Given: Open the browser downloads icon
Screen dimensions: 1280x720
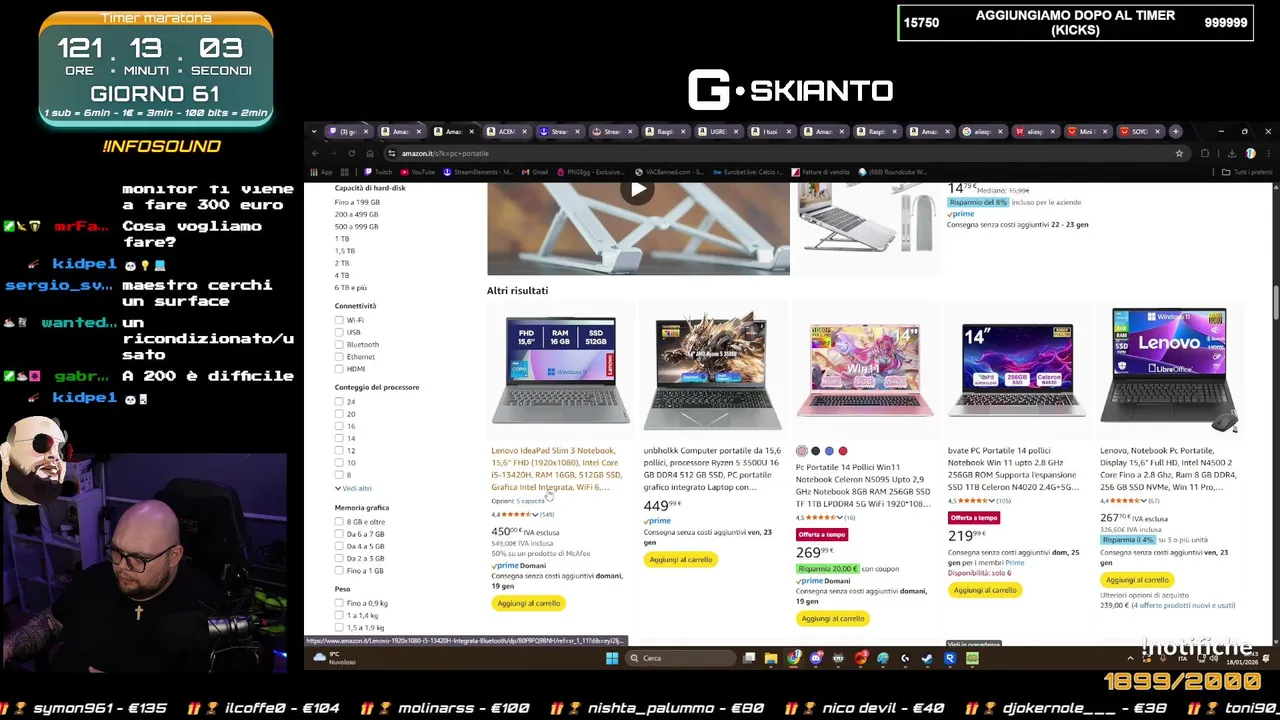Looking at the screenshot, I should 1231,153.
